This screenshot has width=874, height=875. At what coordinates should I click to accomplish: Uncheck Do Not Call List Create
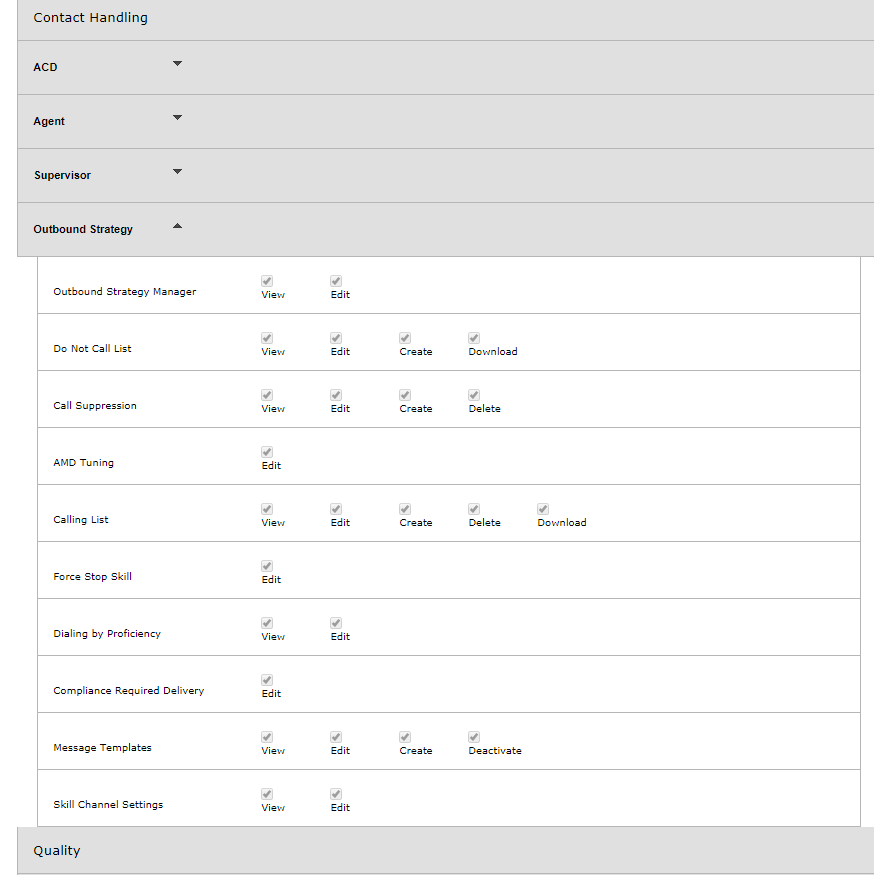405,339
